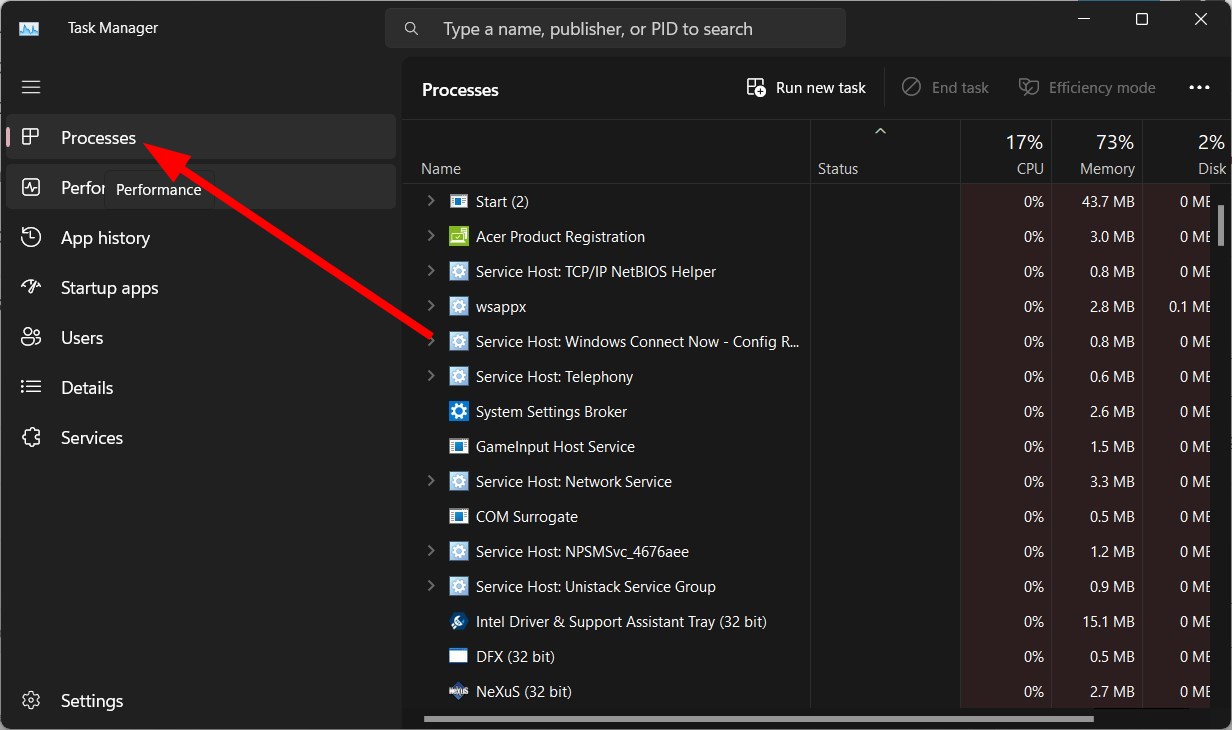Go to the Users section
This screenshot has width=1232, height=730.
(82, 338)
